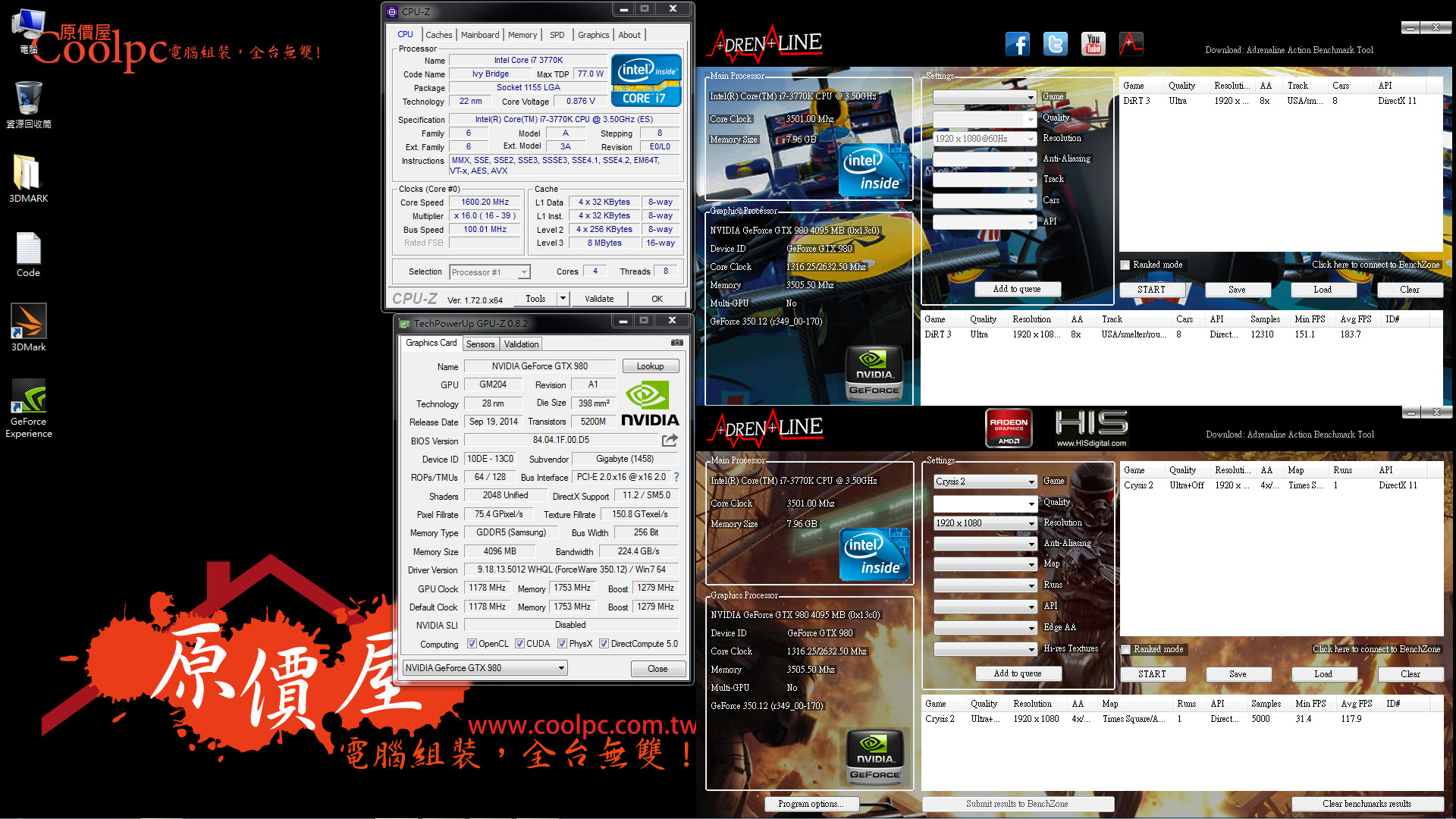Open the 1920 x 1080@60Hz resolution dropdown

(984, 139)
